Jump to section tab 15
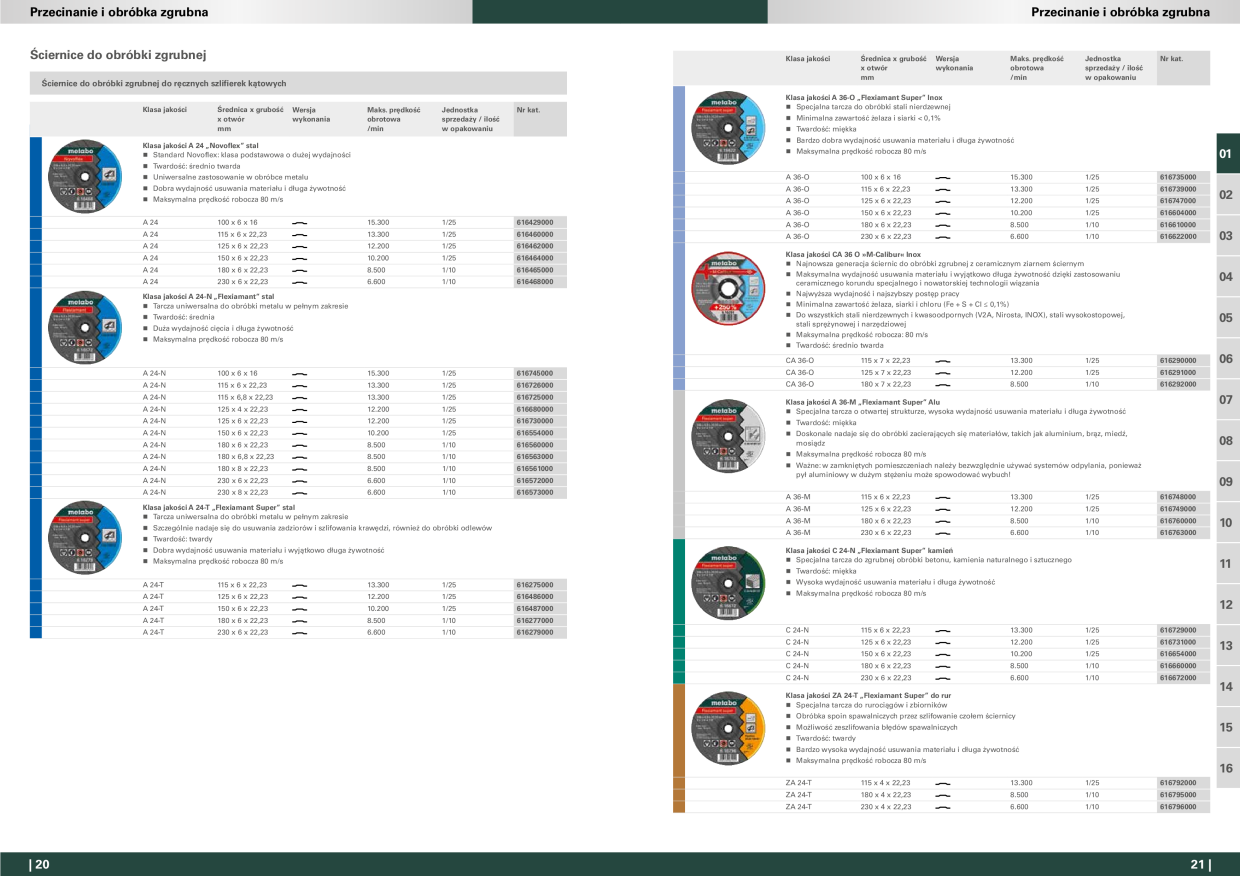1240x876 pixels. pos(1227,728)
